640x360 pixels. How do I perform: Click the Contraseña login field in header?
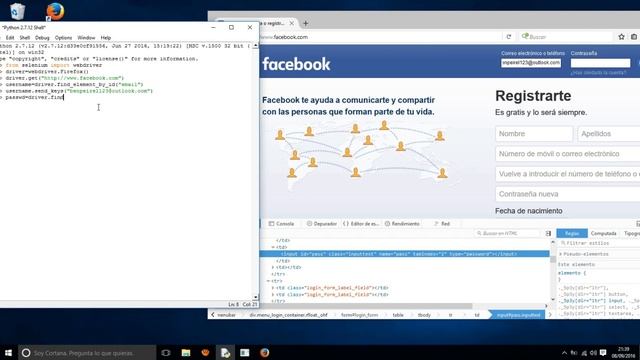pyautogui.click(x=600, y=63)
